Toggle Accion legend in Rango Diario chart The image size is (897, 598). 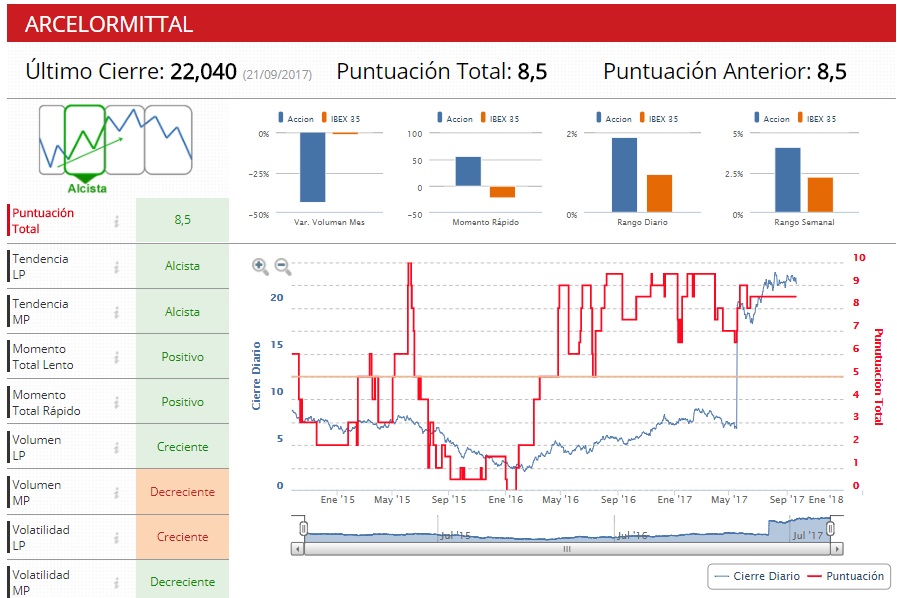pyautogui.click(x=614, y=118)
